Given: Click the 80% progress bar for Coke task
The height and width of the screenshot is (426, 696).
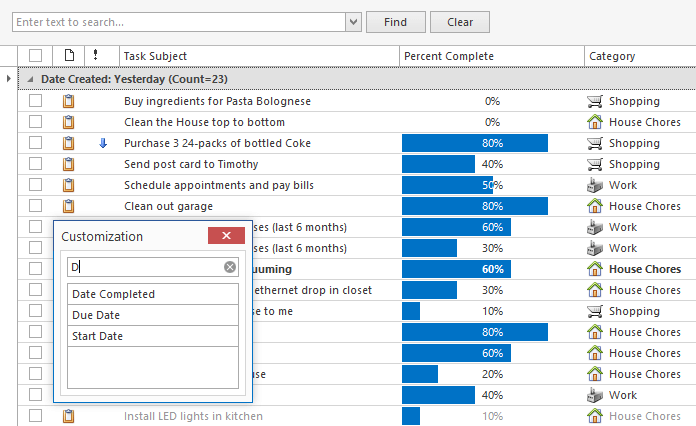Looking at the screenshot, I should point(475,143).
